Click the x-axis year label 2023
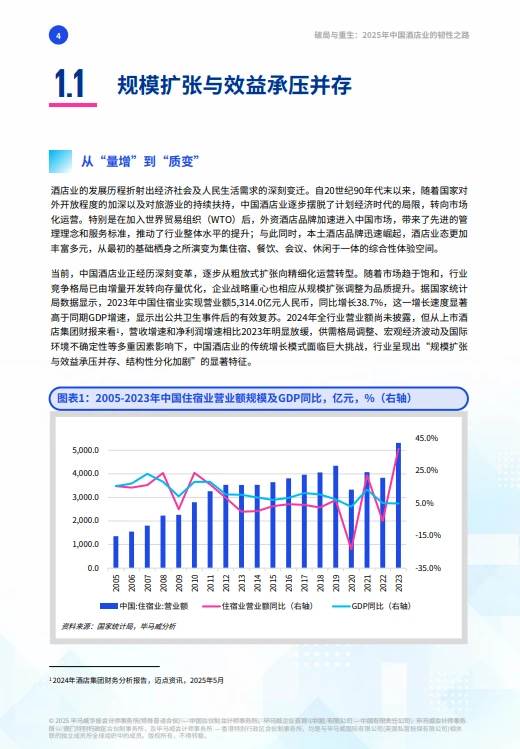The image size is (520, 749). point(399,583)
